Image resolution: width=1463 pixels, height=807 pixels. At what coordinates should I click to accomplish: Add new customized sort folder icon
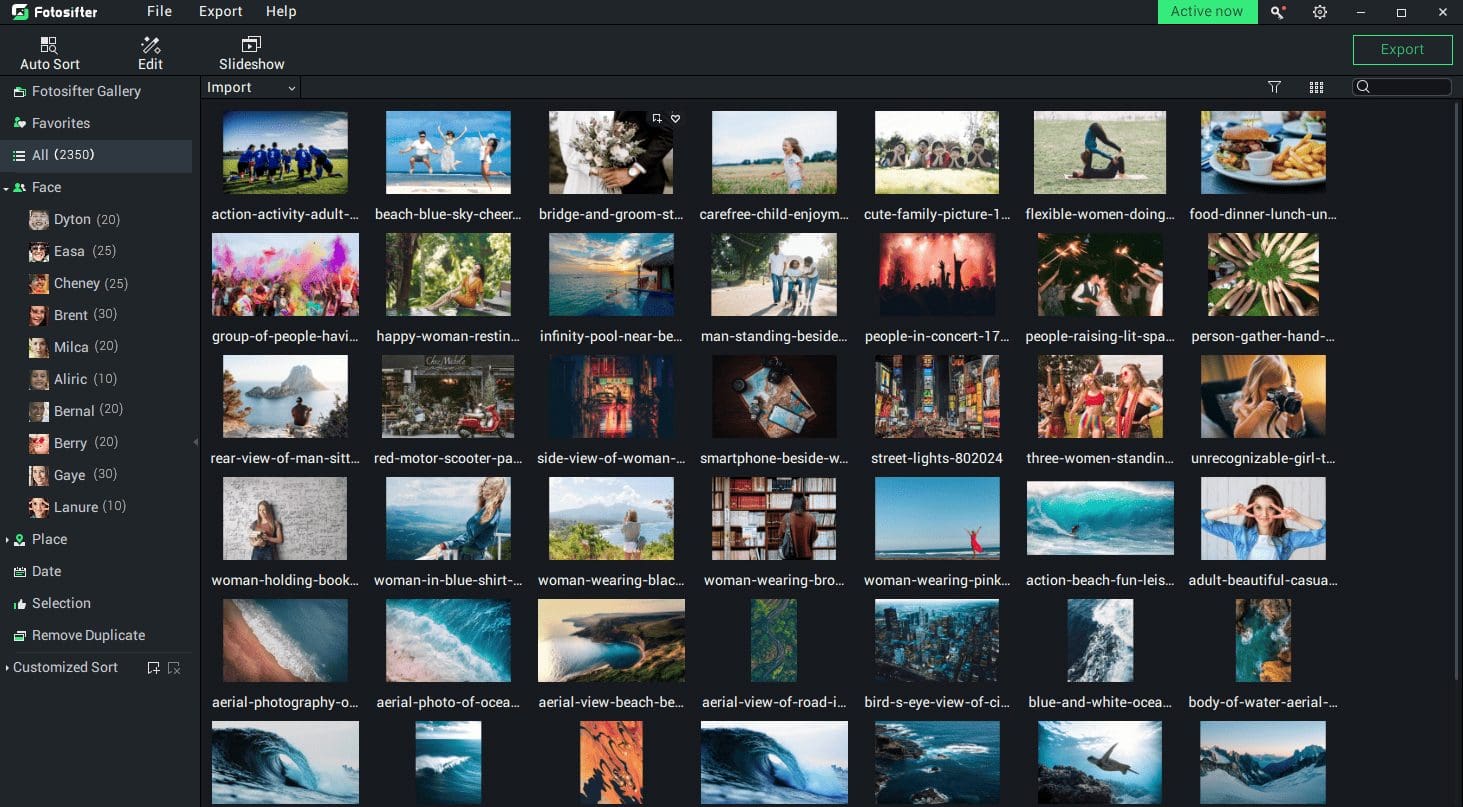coord(153,668)
